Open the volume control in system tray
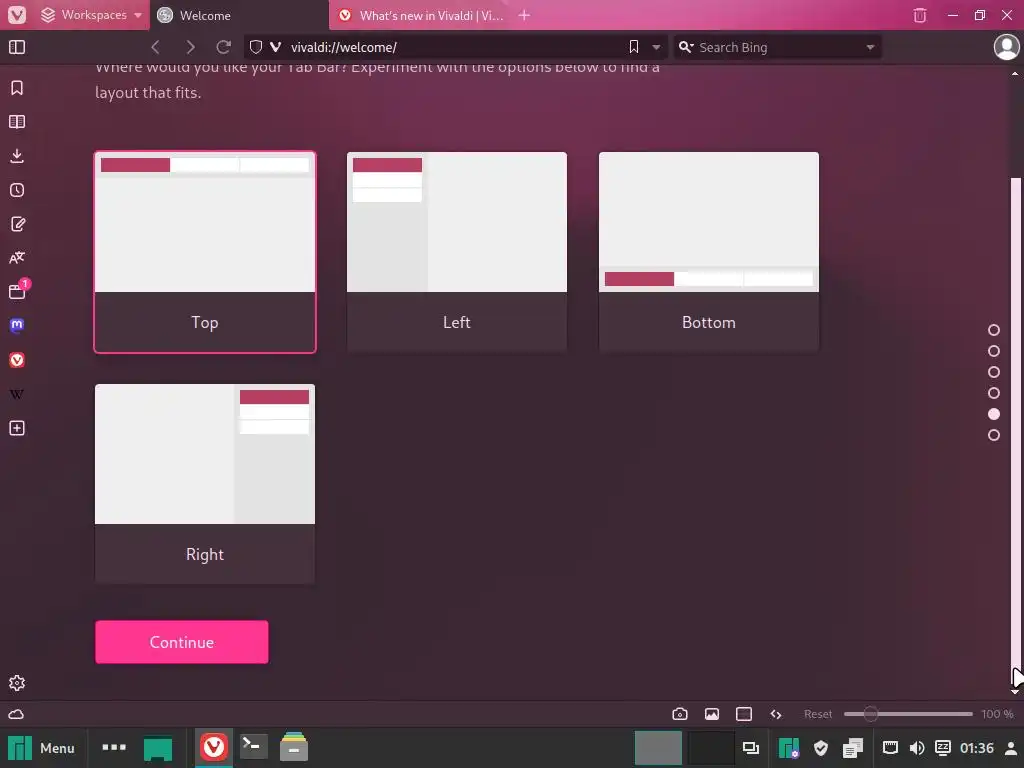The height and width of the screenshot is (768, 1024). tap(917, 748)
